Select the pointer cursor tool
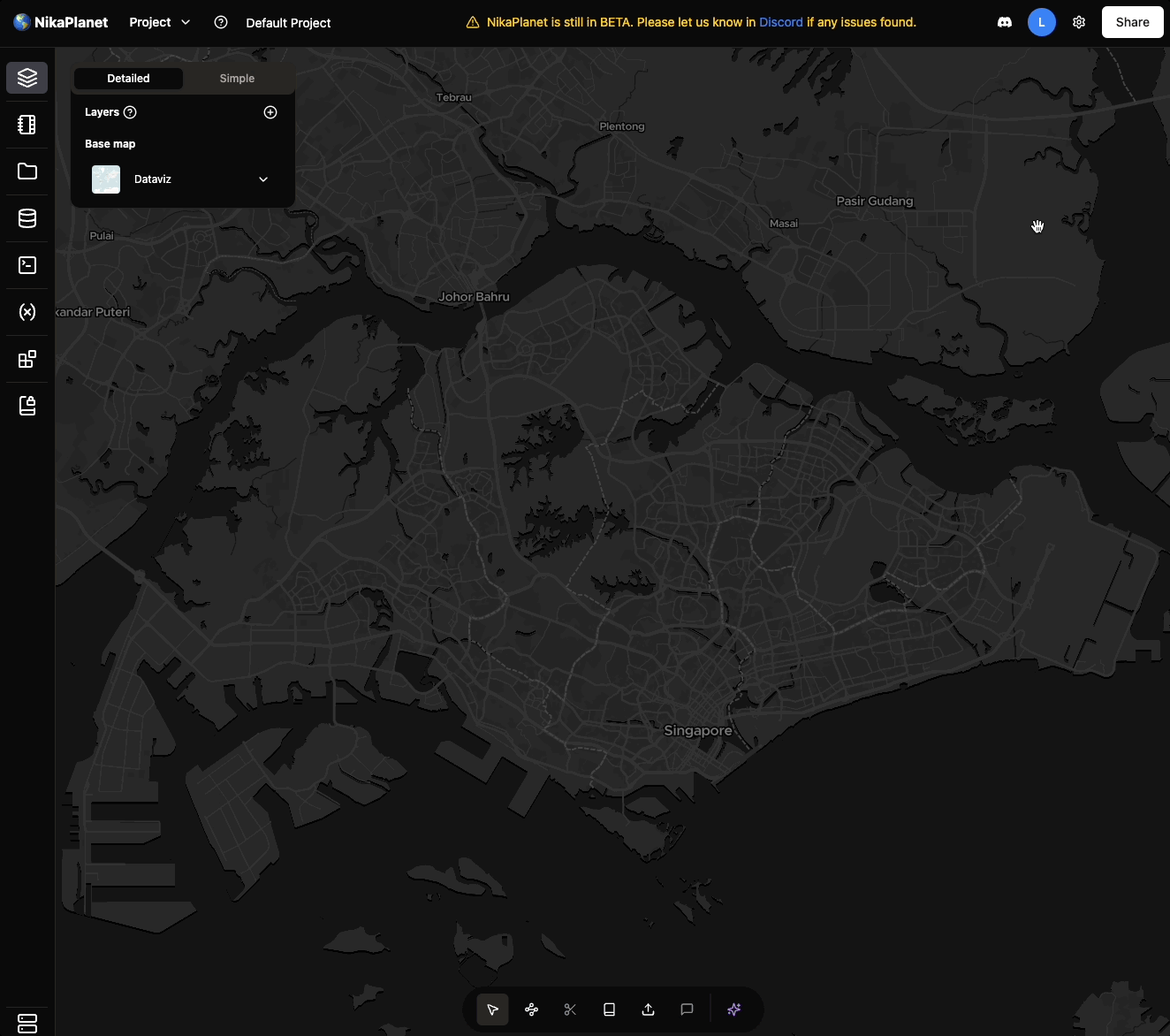This screenshot has height=1036, width=1170. point(492,1009)
